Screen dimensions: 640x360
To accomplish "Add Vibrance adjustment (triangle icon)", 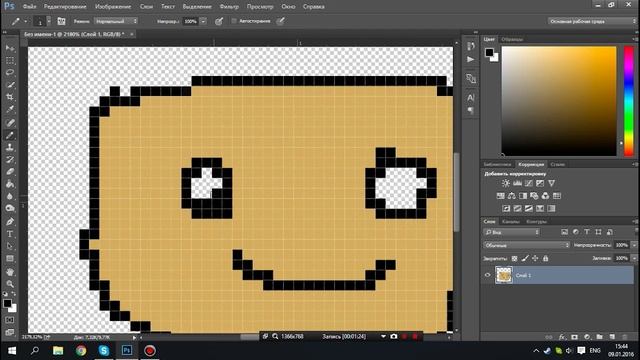I will (x=551, y=183).
